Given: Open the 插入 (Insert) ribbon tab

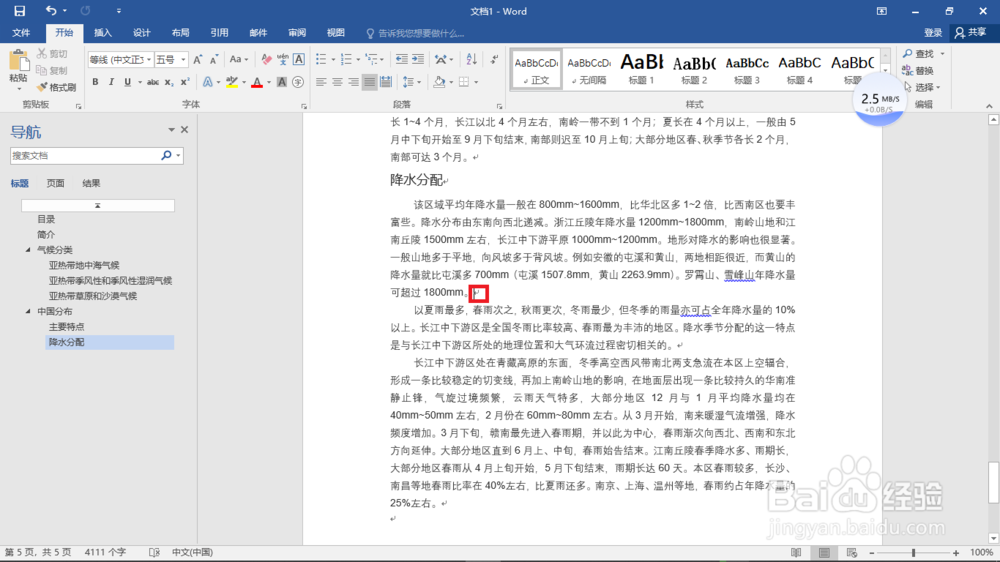Looking at the screenshot, I should [103, 33].
